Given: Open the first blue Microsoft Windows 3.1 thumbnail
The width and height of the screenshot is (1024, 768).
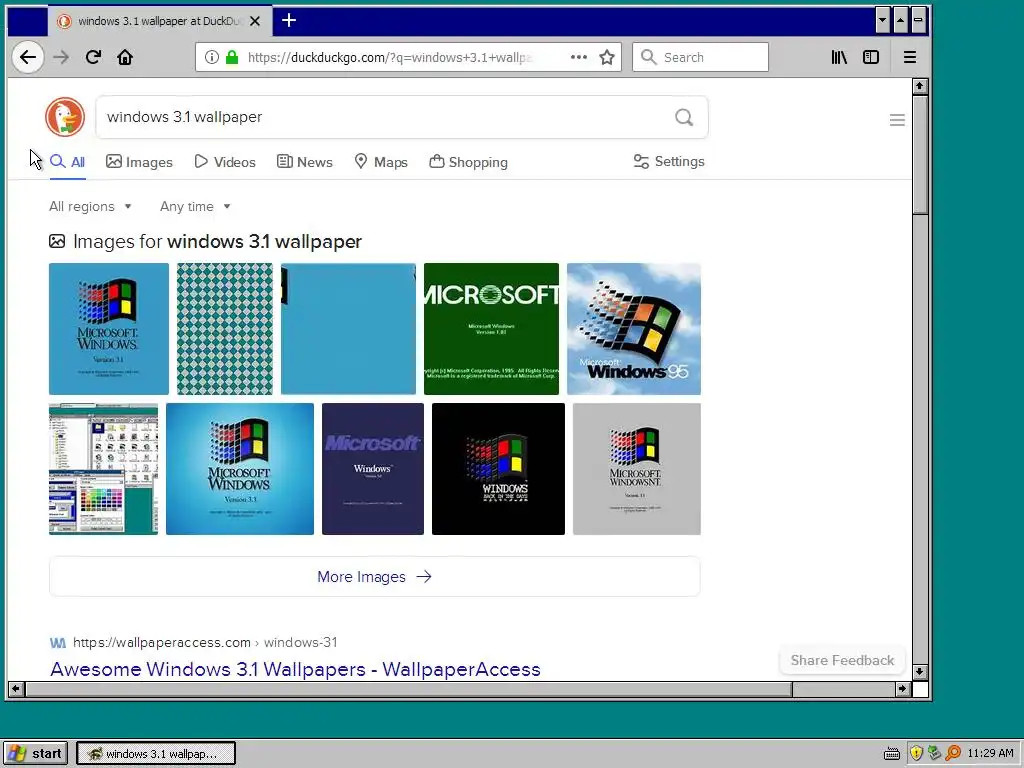Looking at the screenshot, I should coord(108,329).
